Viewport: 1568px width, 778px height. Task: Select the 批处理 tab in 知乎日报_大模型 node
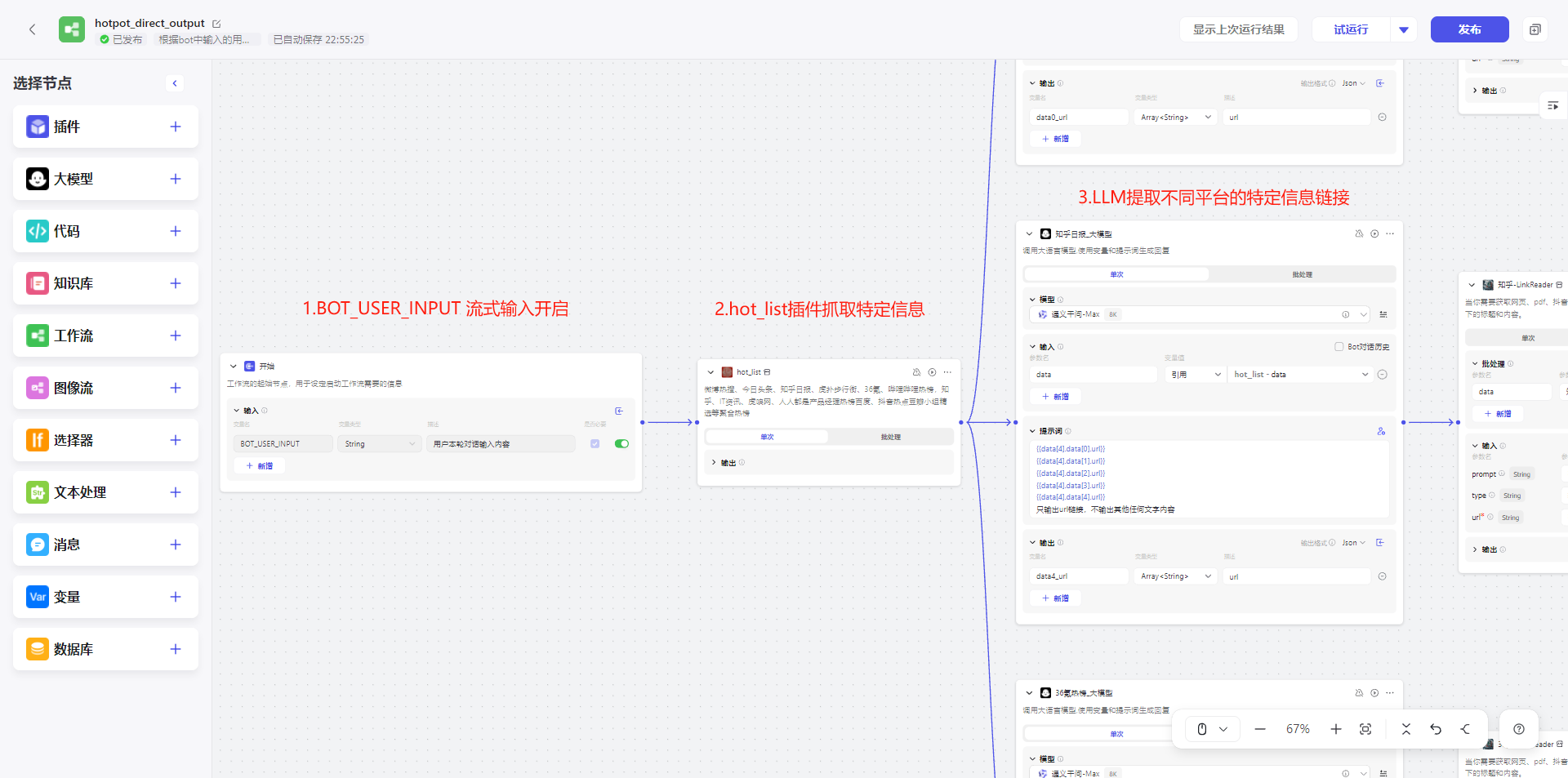(x=1302, y=274)
